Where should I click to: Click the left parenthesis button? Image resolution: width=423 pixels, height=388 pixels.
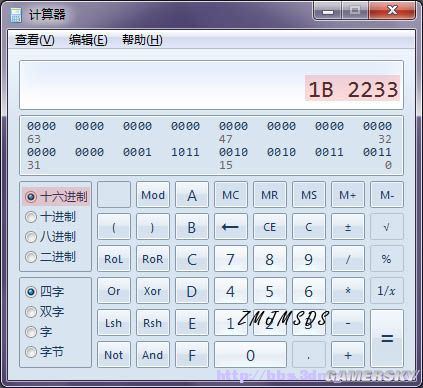[x=114, y=227]
